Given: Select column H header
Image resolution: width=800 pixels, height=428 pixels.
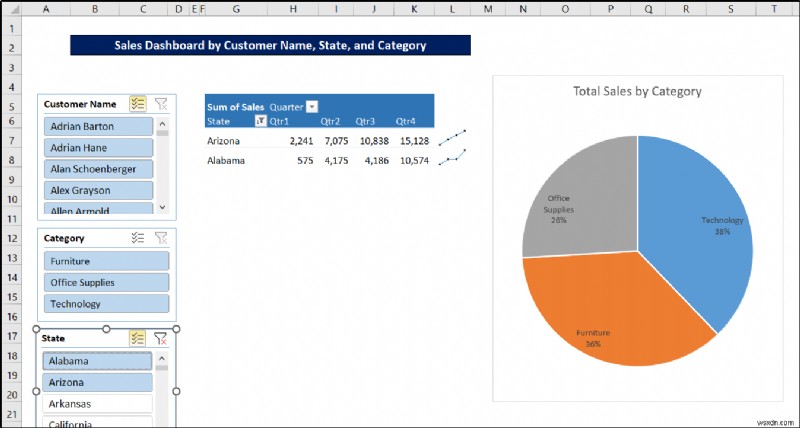Looking at the screenshot, I should coord(292,8).
